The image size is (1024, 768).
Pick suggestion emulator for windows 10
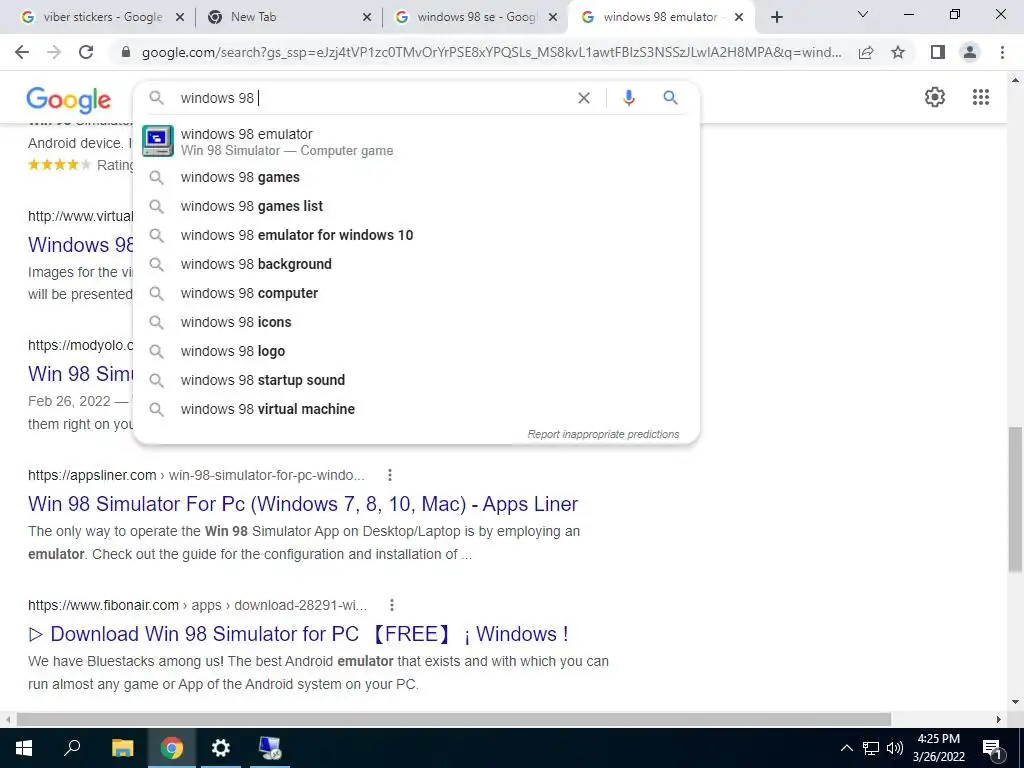[x=416, y=235]
